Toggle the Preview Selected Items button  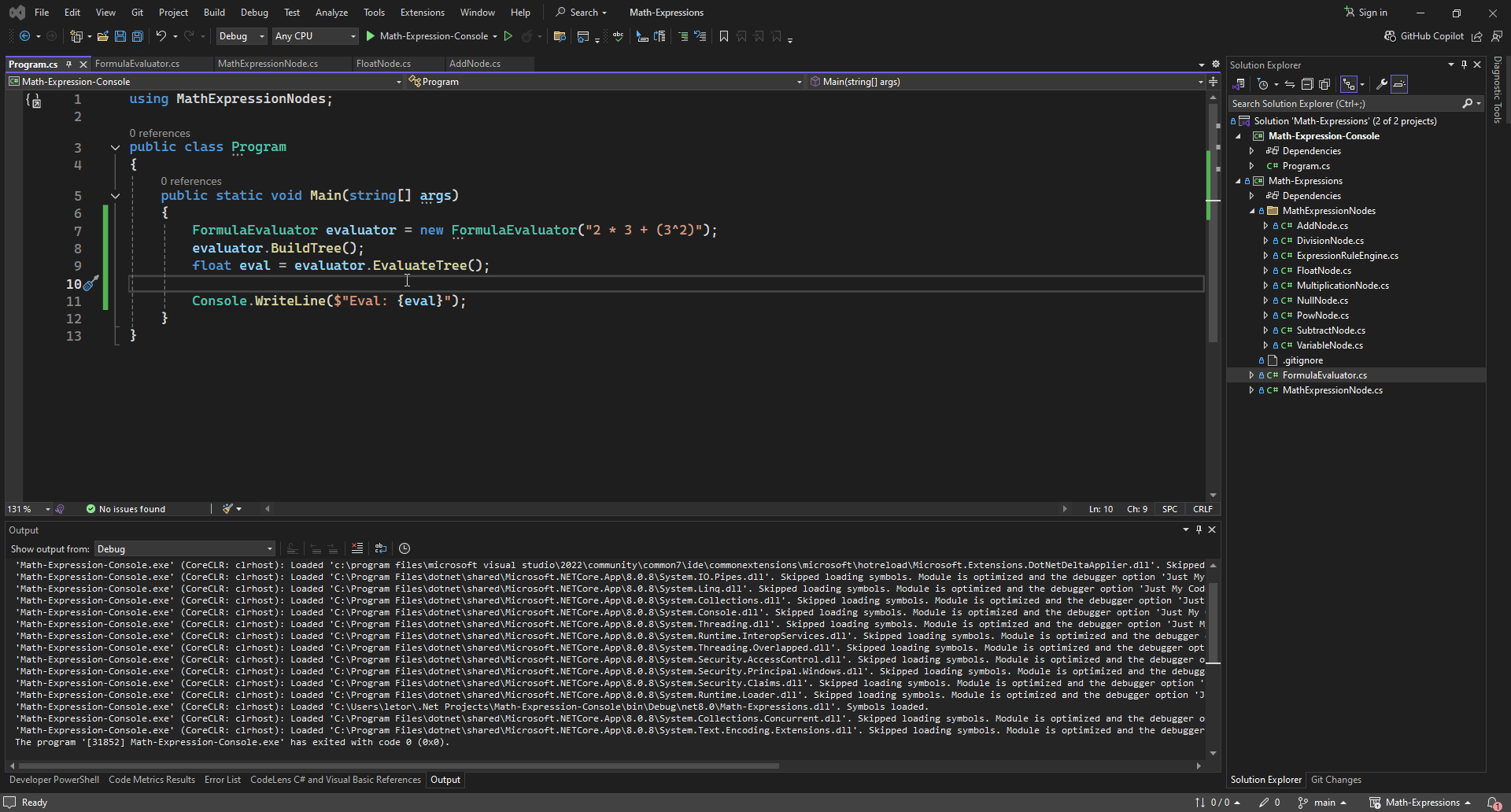tap(1399, 84)
